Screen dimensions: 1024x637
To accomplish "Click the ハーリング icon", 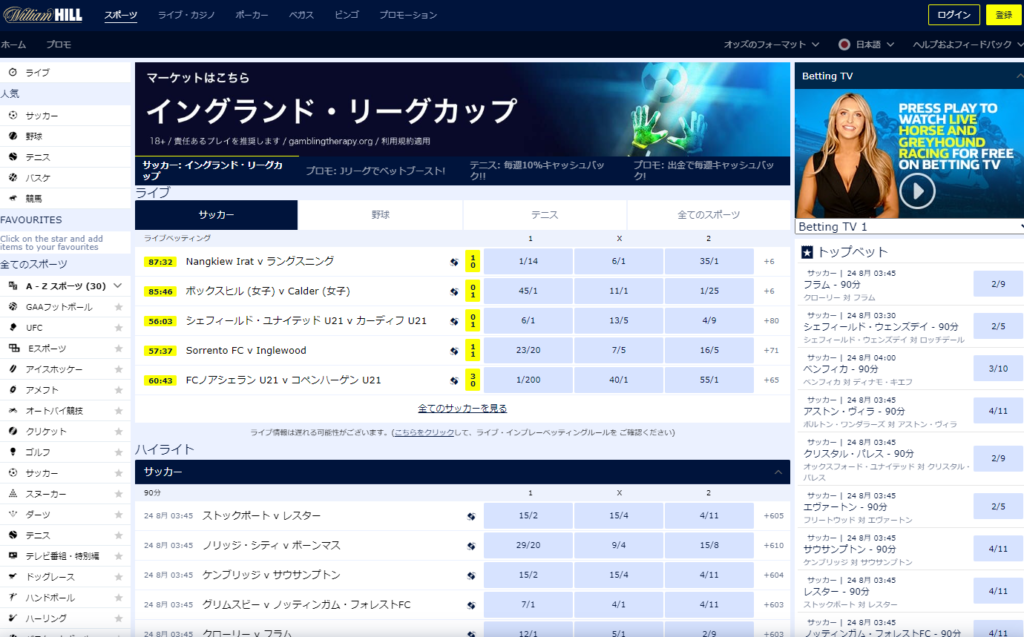I will tap(12, 618).
